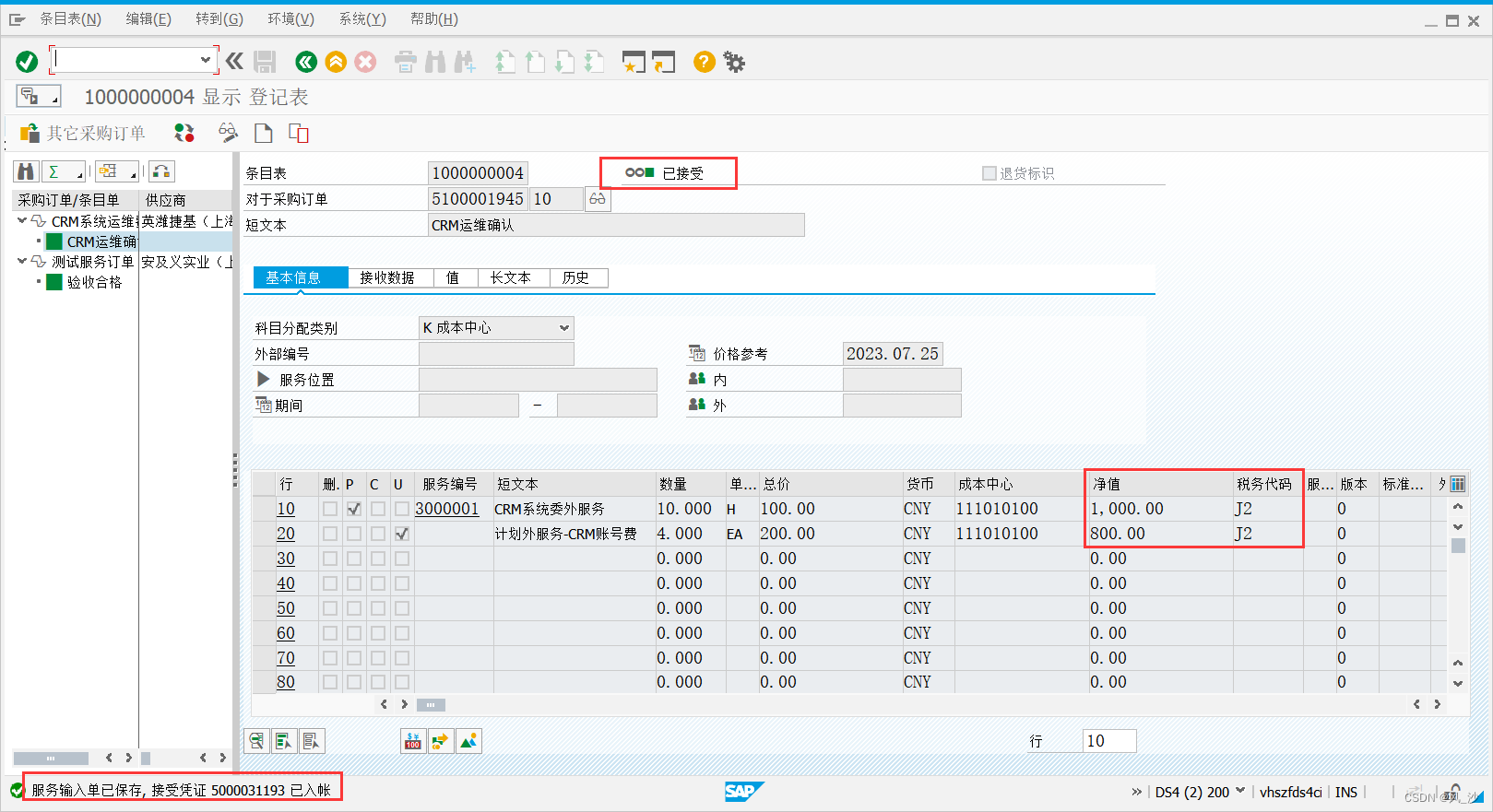Click the printer icon in the toolbar
Viewport: 1493px width, 812px height.
(405, 62)
